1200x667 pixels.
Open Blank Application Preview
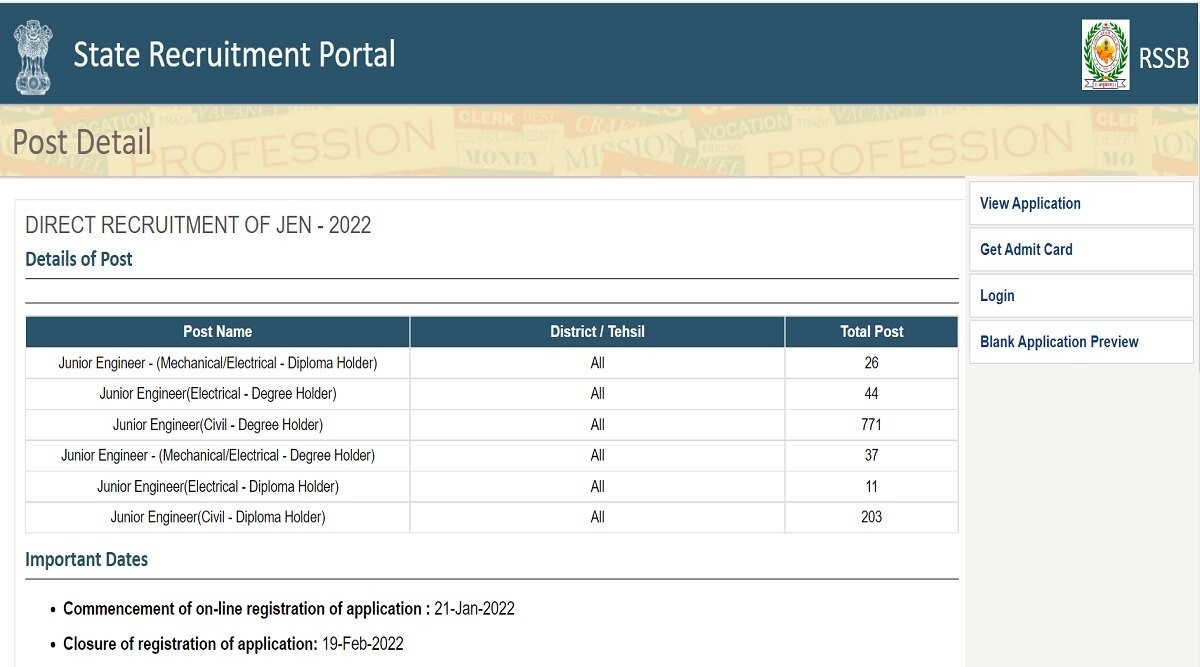(1059, 341)
